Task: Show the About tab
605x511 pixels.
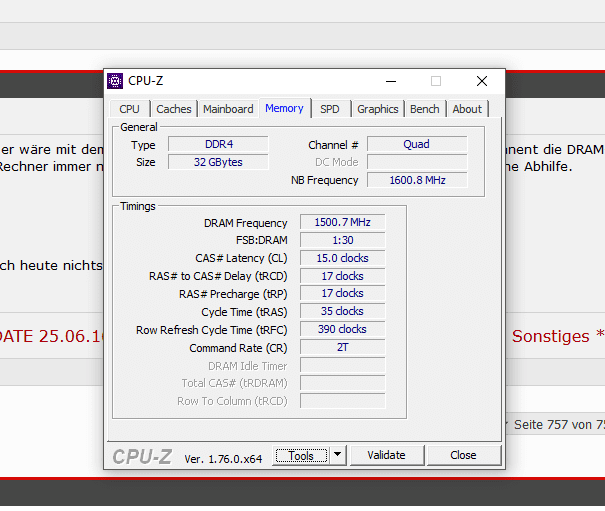Action: [467, 109]
